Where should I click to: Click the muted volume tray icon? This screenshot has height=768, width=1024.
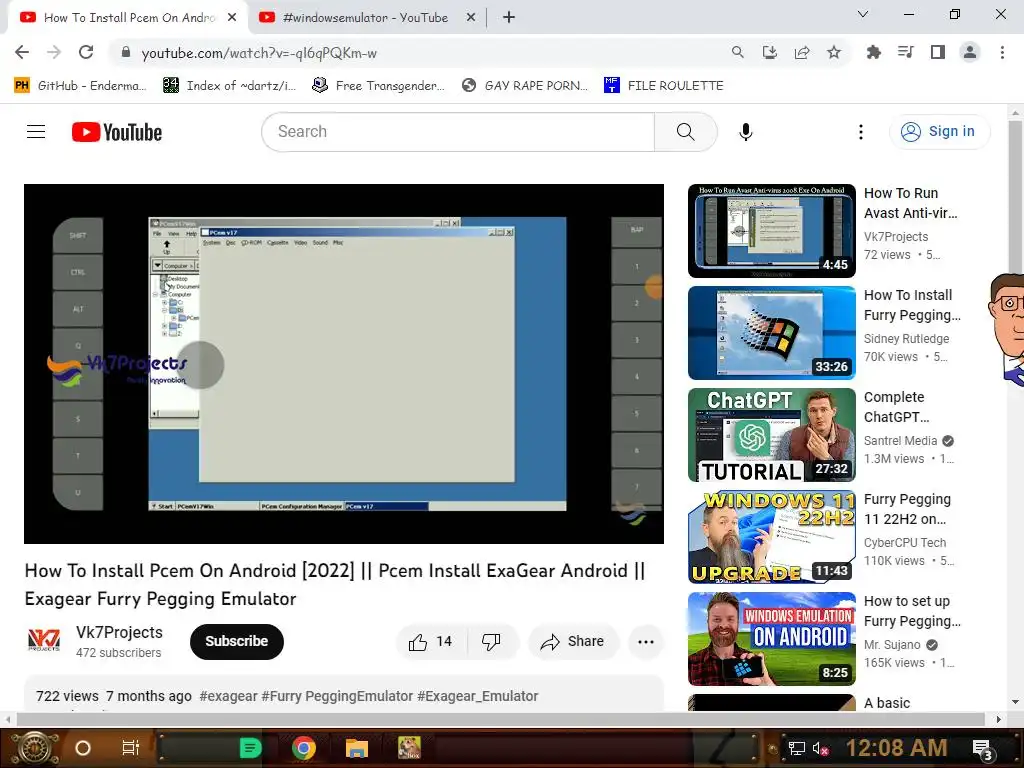[x=820, y=748]
